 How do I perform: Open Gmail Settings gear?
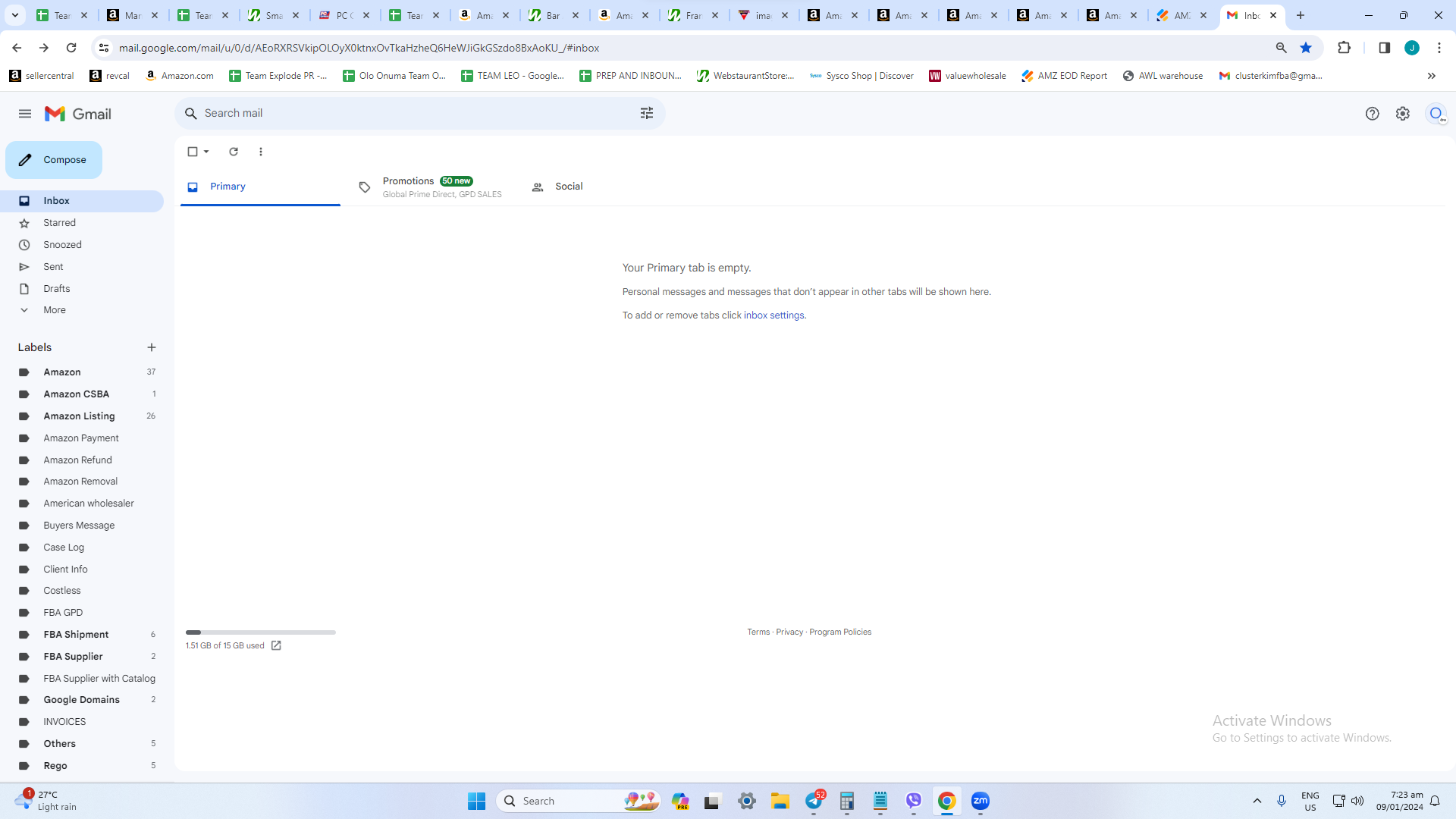[1403, 114]
